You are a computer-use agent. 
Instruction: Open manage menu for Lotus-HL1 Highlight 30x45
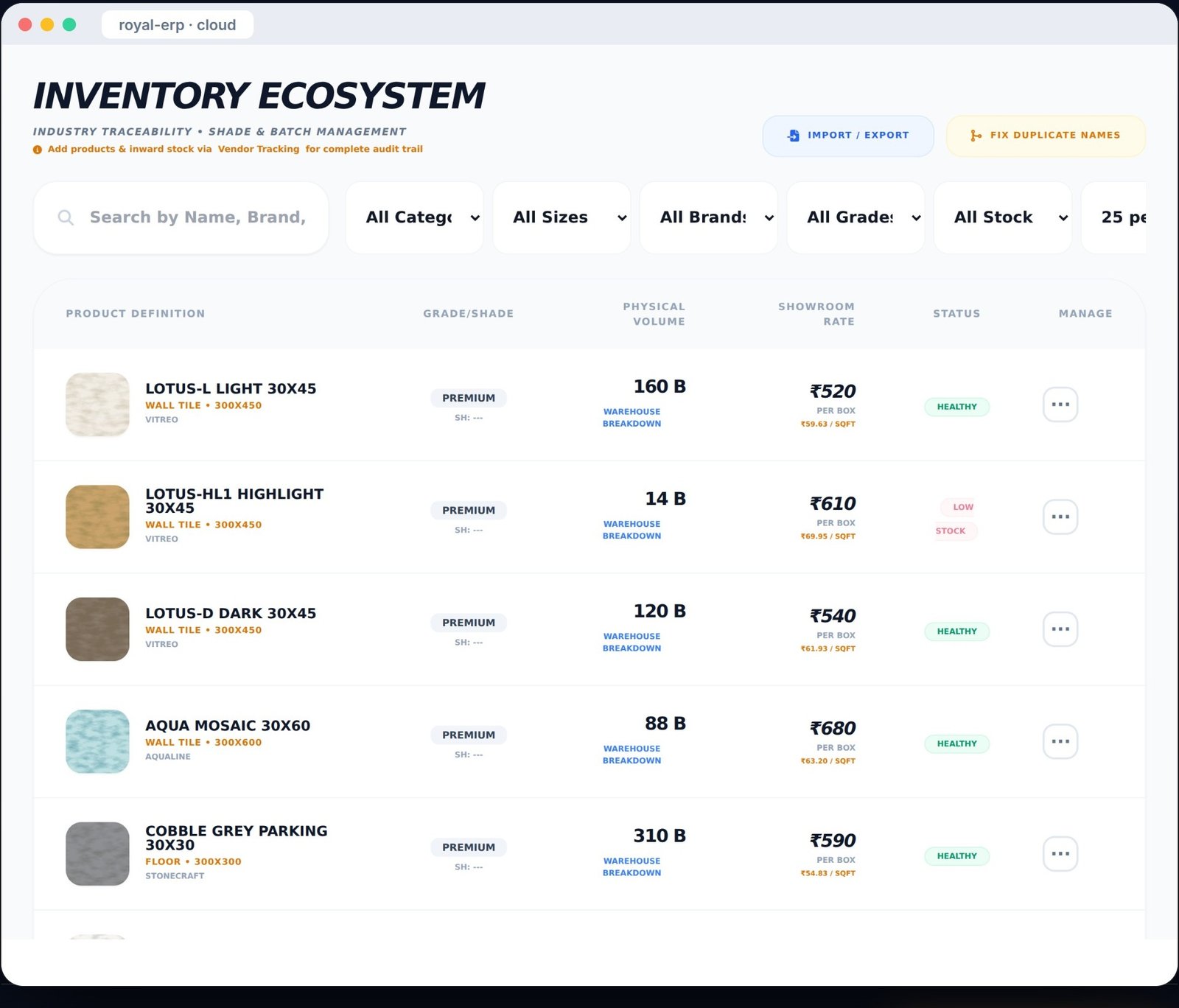1060,517
